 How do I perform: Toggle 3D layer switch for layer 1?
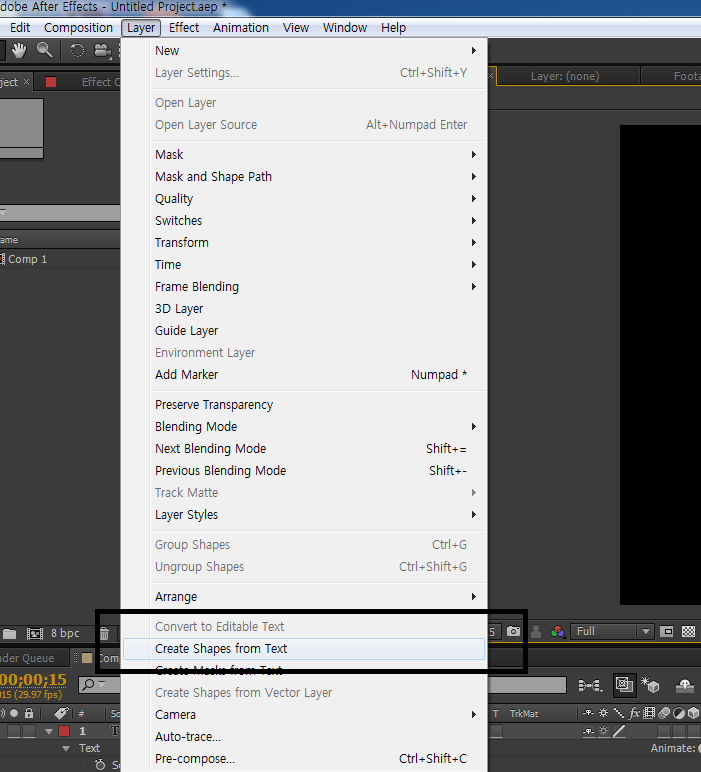click(x=694, y=731)
